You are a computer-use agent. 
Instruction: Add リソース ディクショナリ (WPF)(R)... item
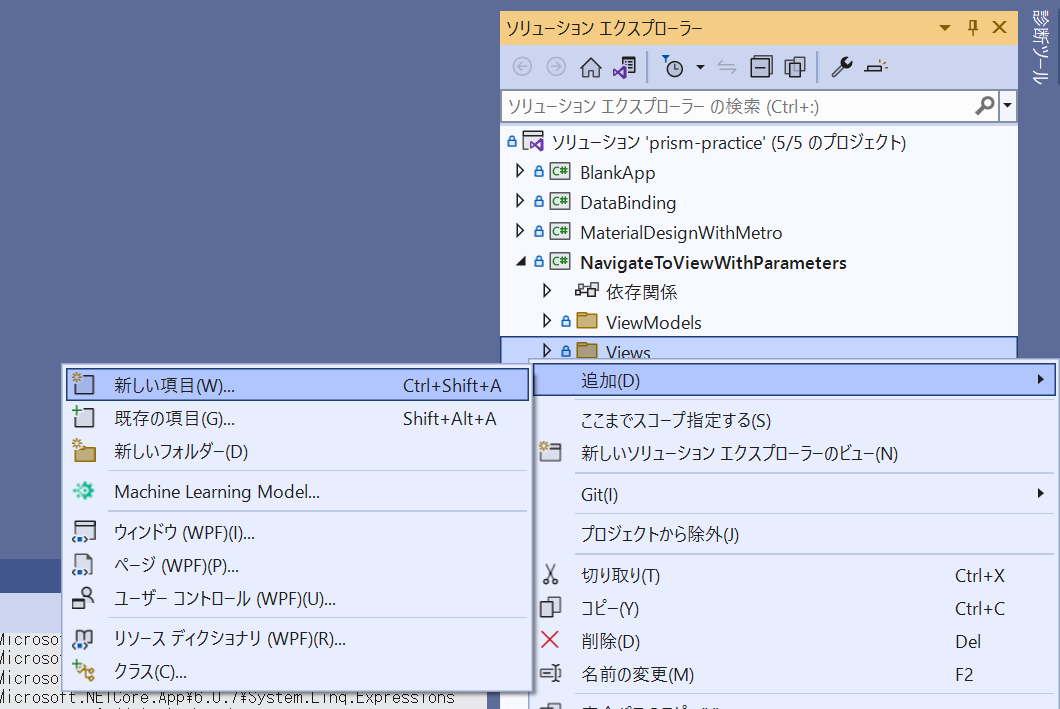point(297,639)
